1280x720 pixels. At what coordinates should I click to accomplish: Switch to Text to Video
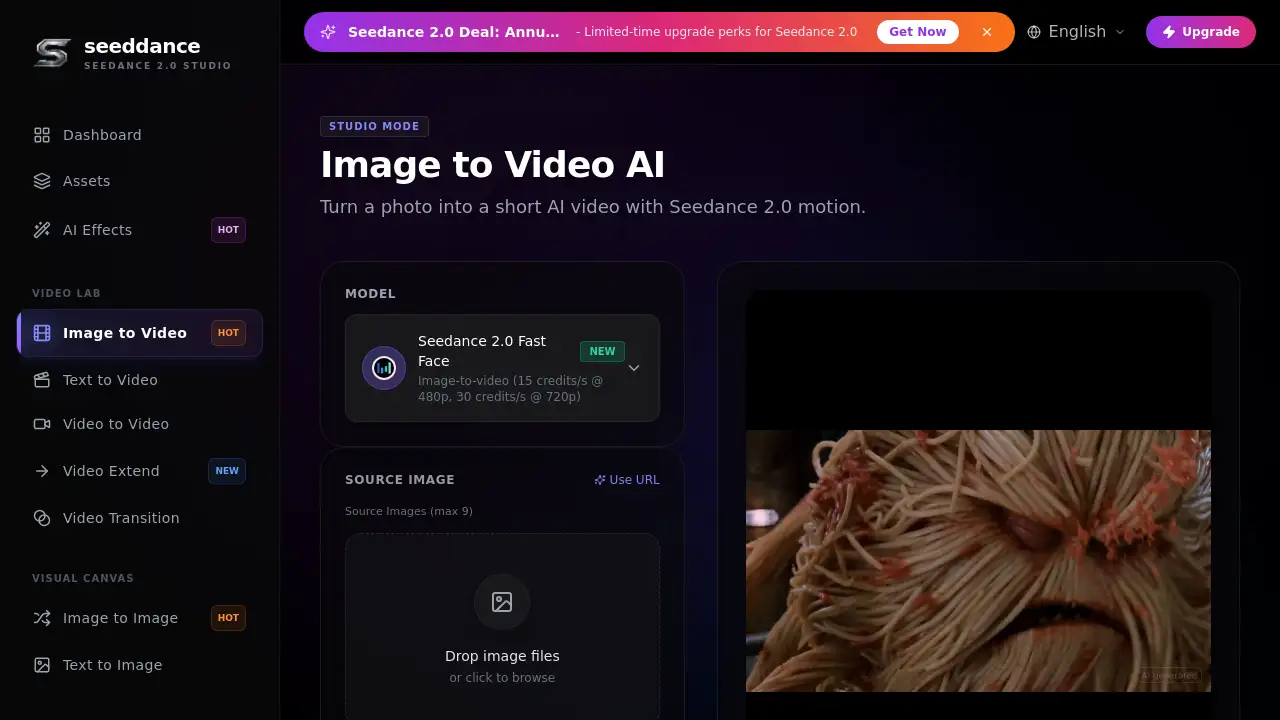pos(140,380)
